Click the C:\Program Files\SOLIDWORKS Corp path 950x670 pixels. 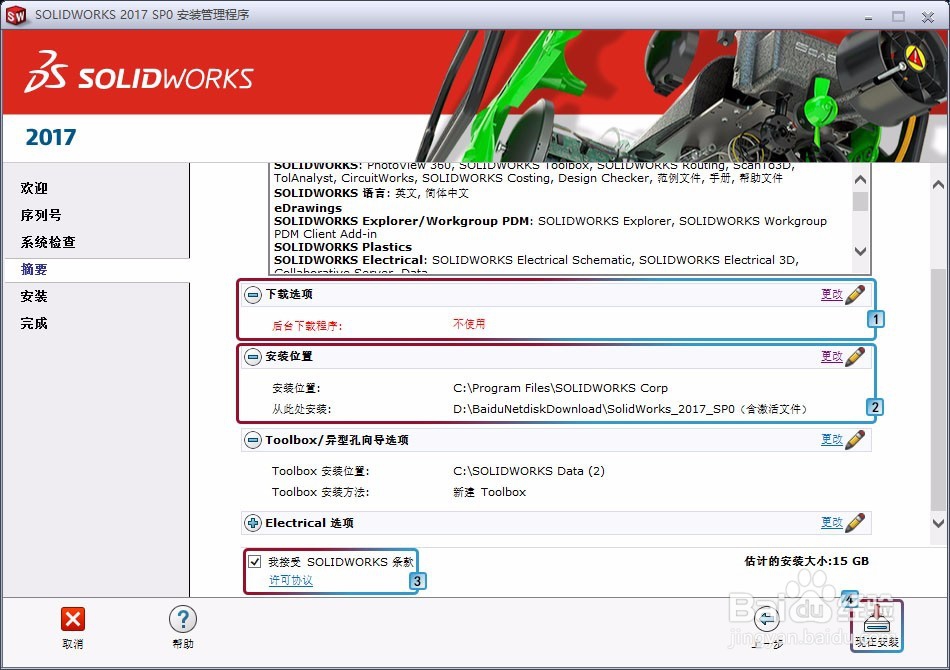[x=560, y=388]
